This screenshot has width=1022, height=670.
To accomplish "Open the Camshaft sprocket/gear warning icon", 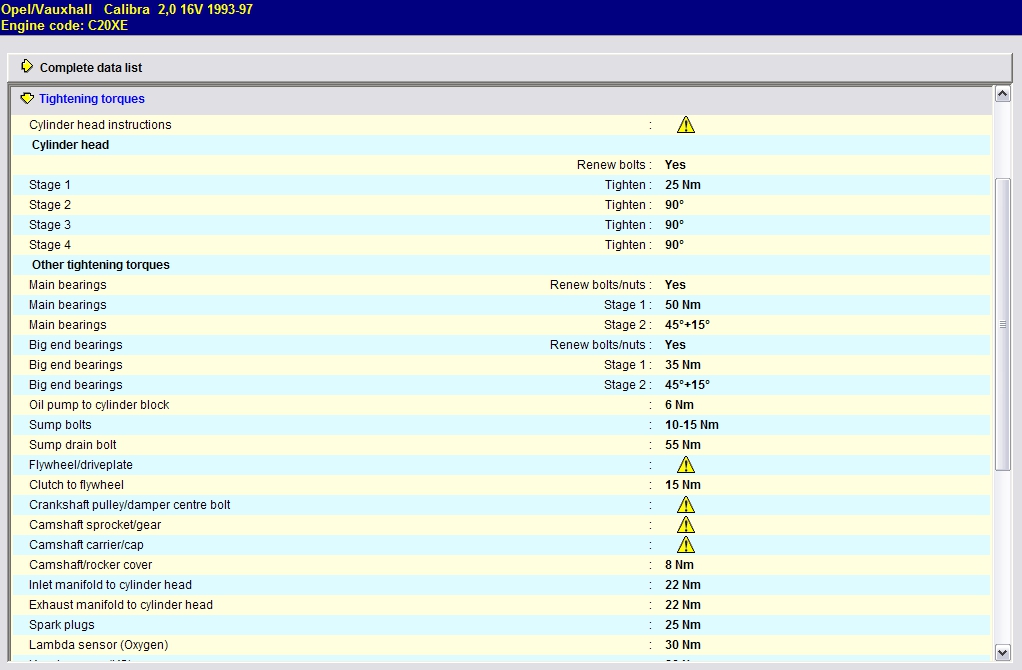I will (x=686, y=525).
